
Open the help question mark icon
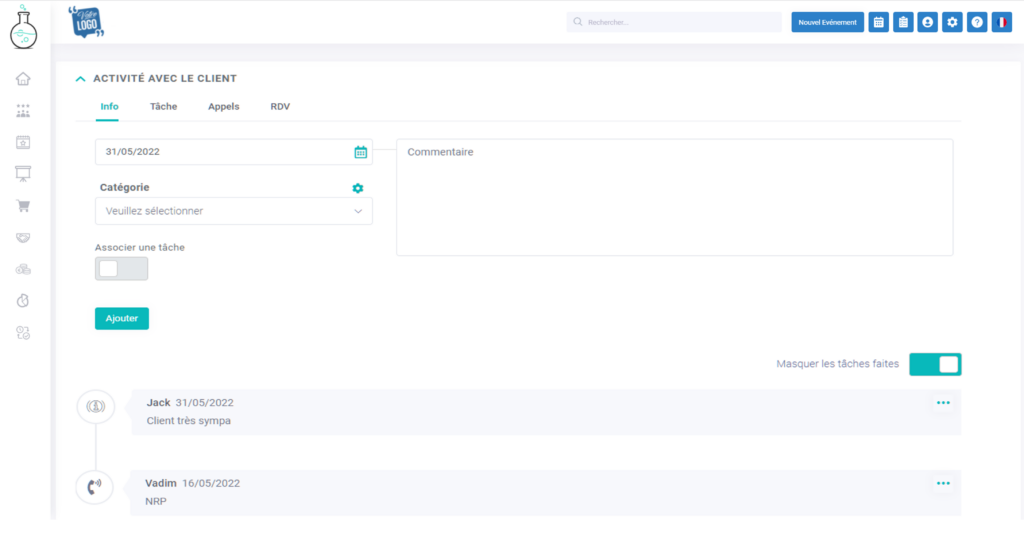point(977,22)
